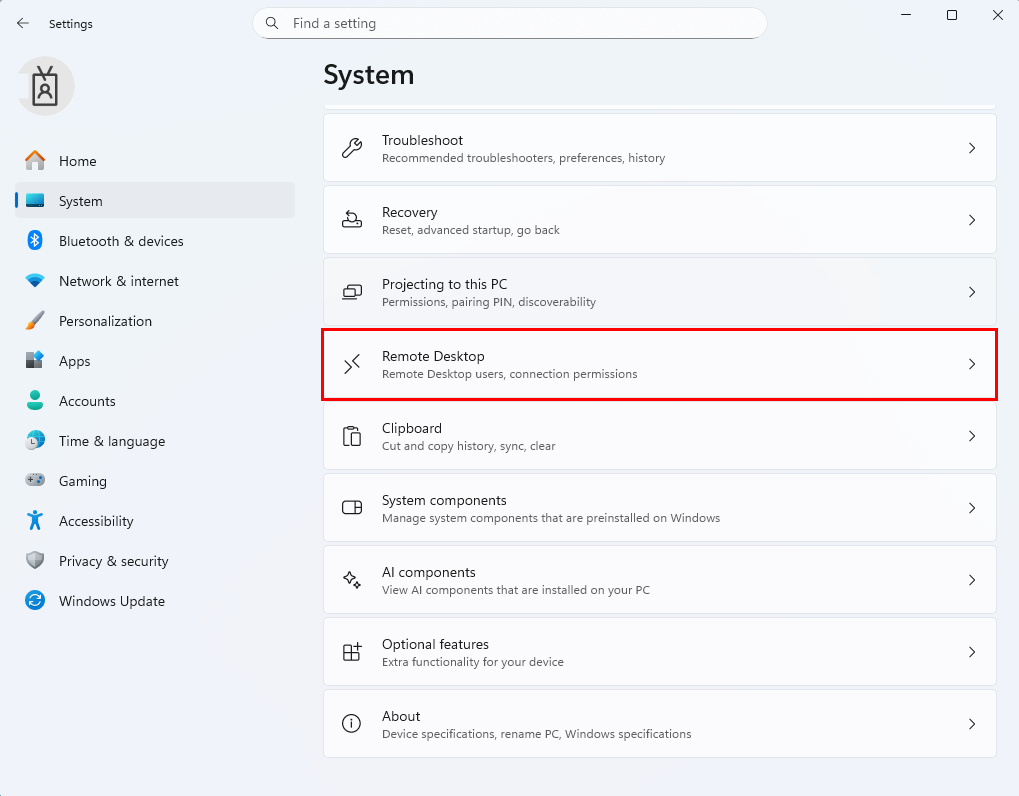
Task: Open System components via right chevron
Action: [971, 508]
